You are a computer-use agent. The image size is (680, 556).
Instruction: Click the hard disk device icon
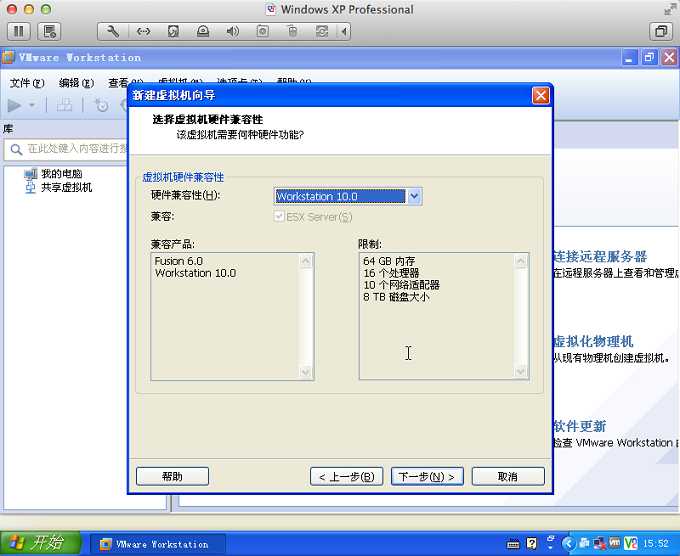173,31
